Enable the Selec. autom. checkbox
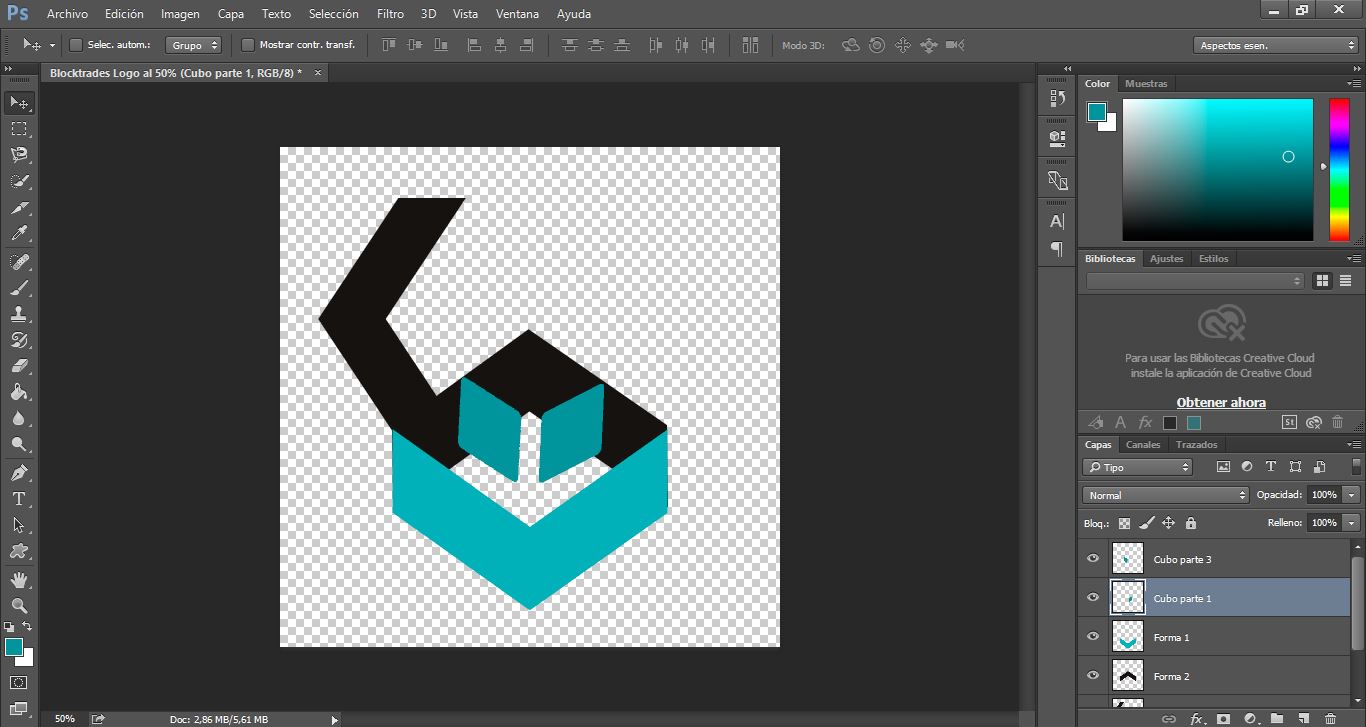The width and height of the screenshot is (1366, 727). 75,45
